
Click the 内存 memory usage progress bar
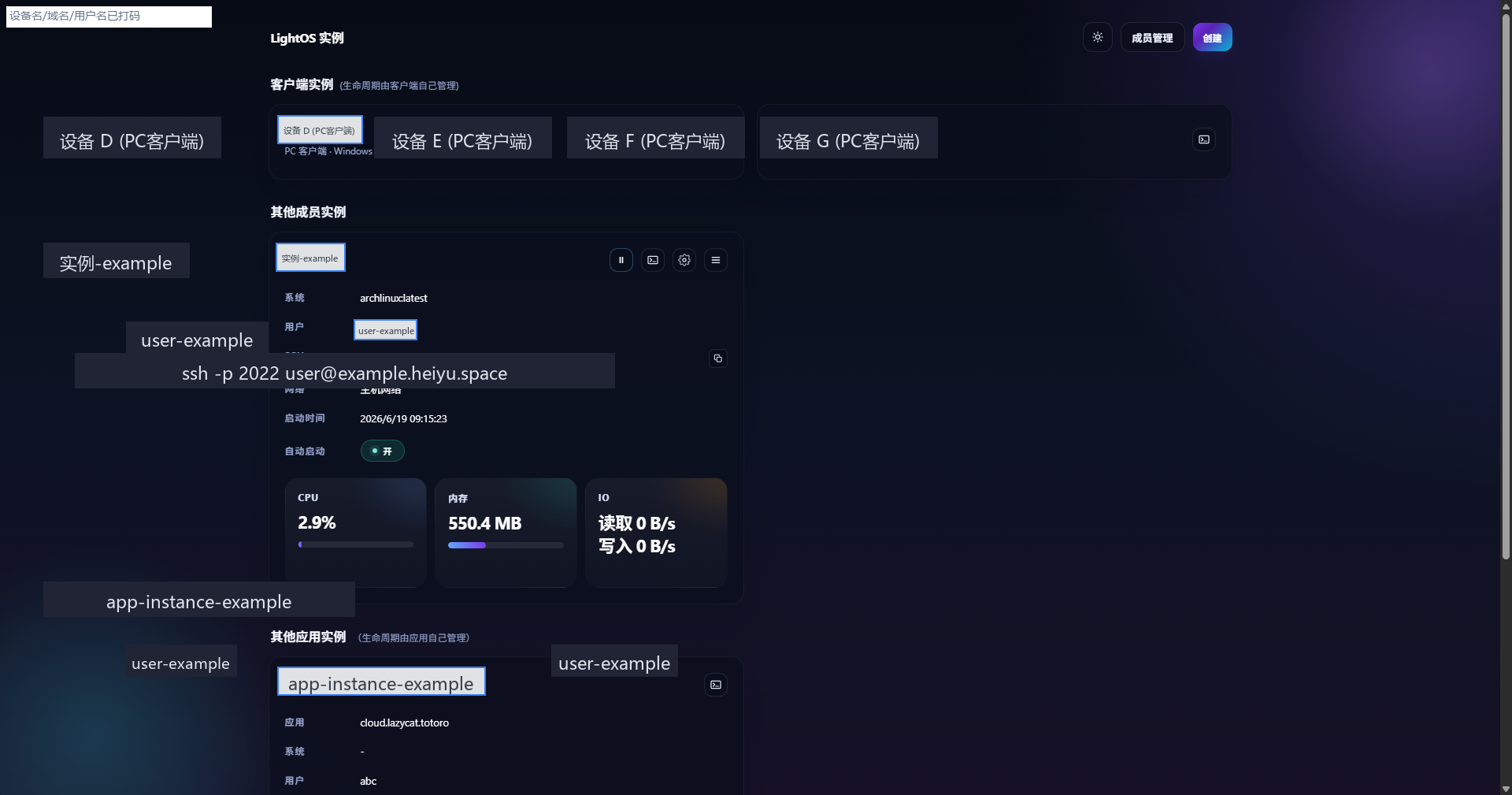[506, 545]
